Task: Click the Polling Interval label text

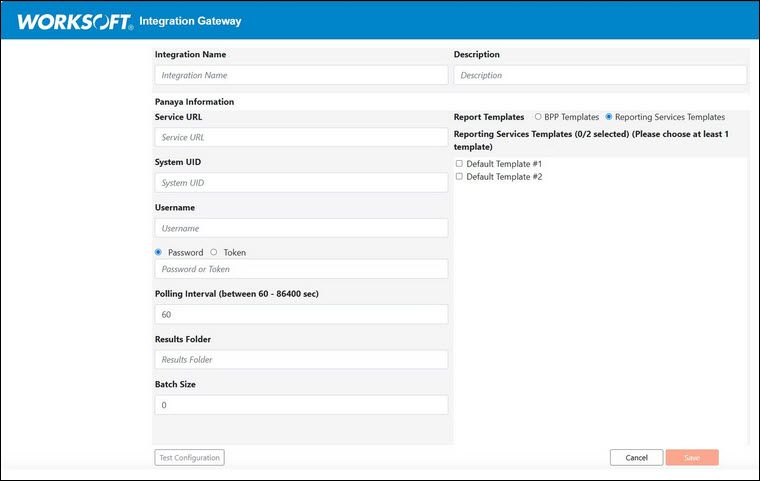Action: [237, 294]
